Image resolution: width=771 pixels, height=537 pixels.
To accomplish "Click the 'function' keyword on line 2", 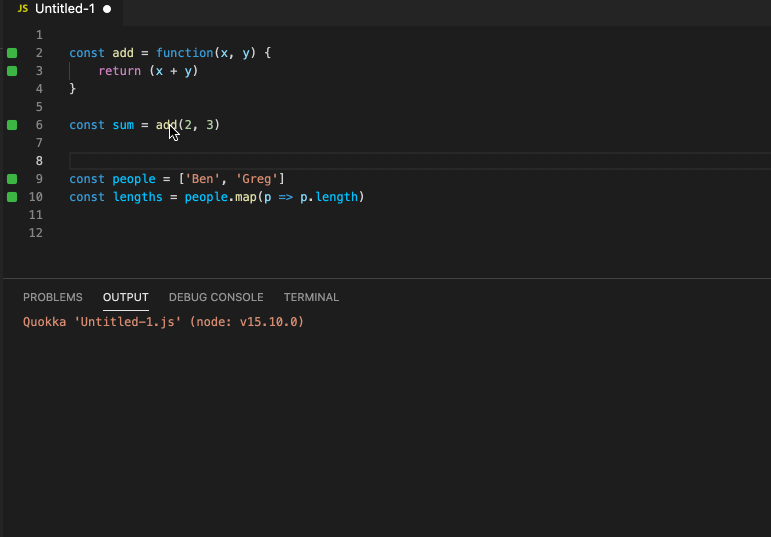I will (184, 53).
